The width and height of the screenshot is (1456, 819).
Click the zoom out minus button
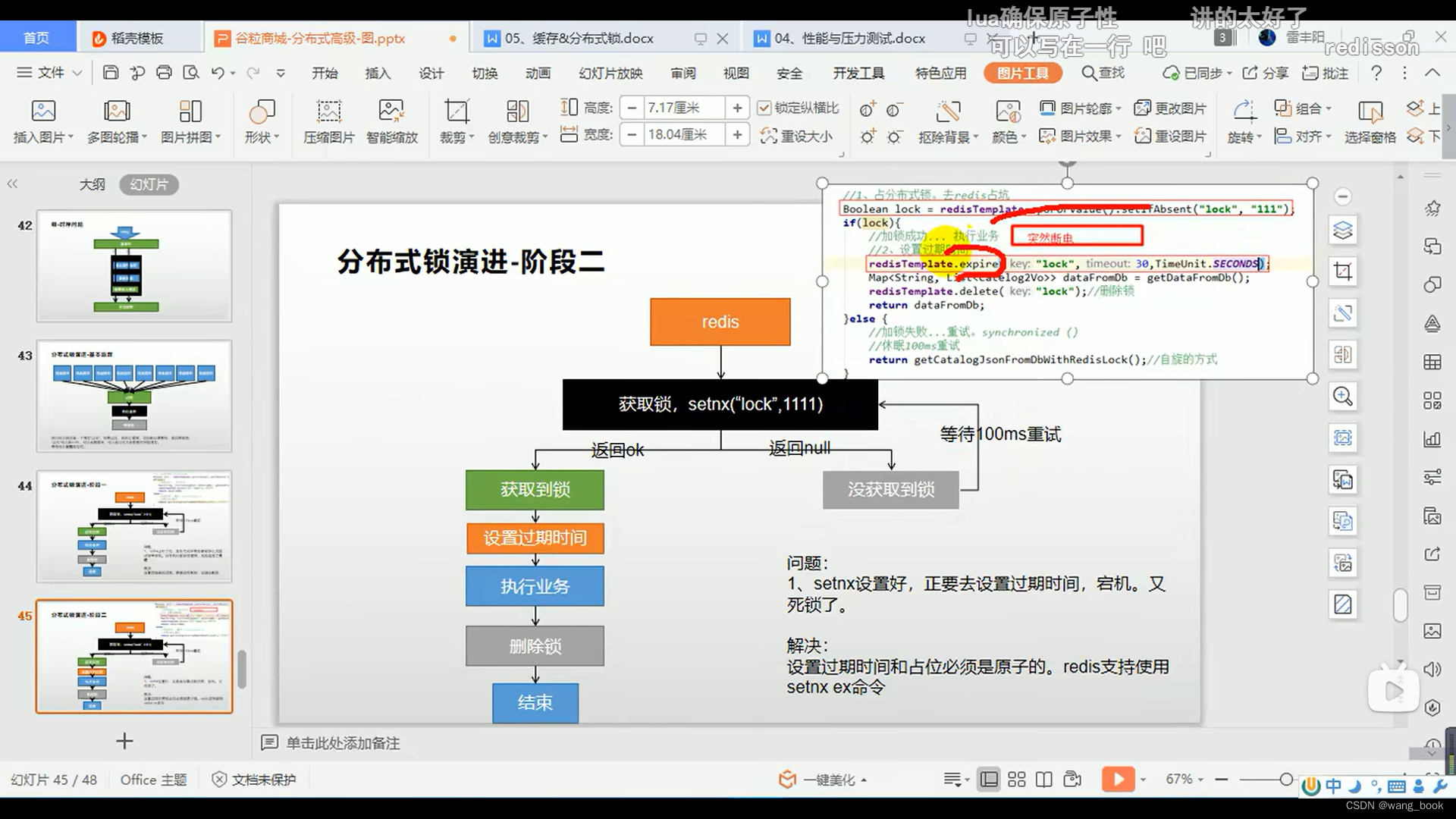pos(1221,779)
